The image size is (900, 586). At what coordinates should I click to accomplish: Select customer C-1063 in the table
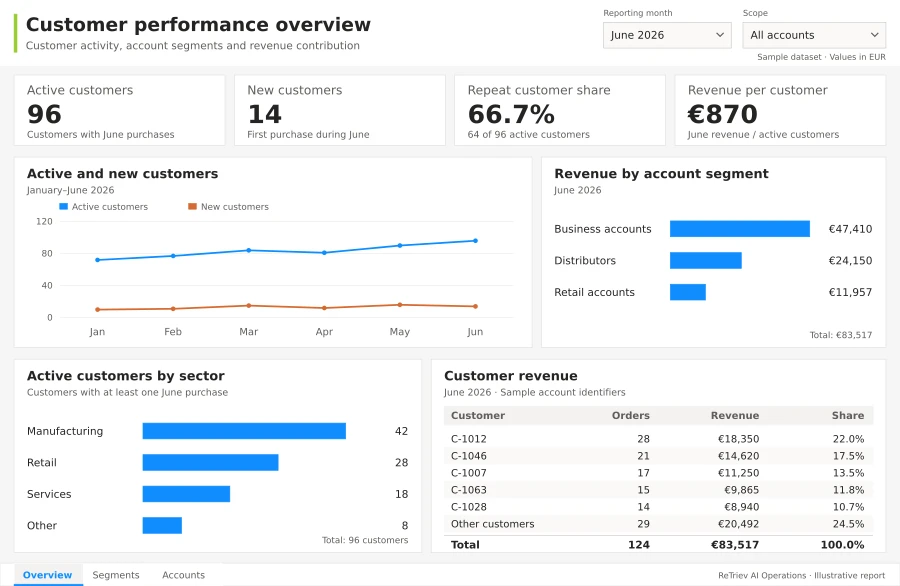coord(468,490)
